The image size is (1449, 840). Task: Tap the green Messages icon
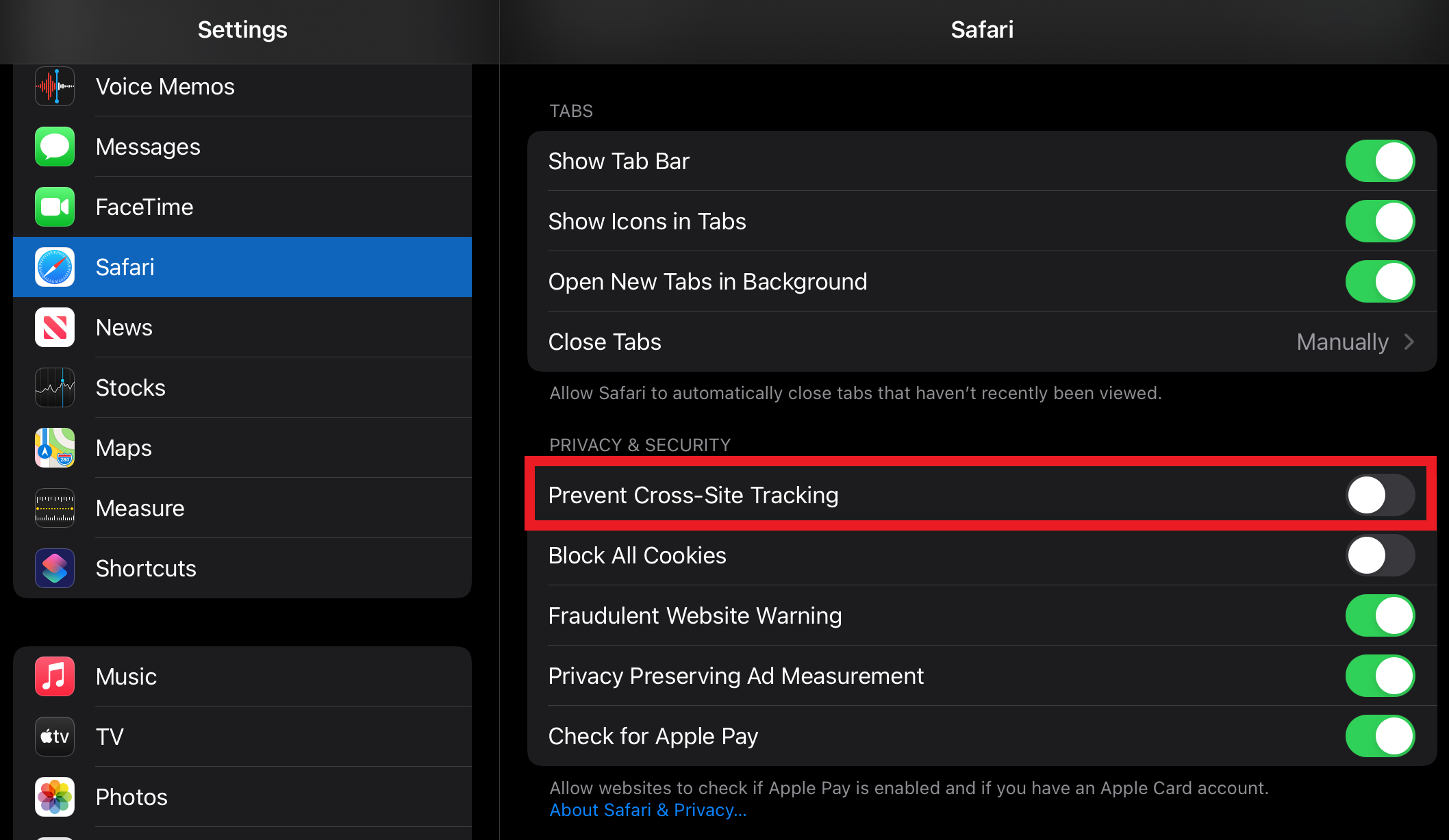[x=55, y=147]
